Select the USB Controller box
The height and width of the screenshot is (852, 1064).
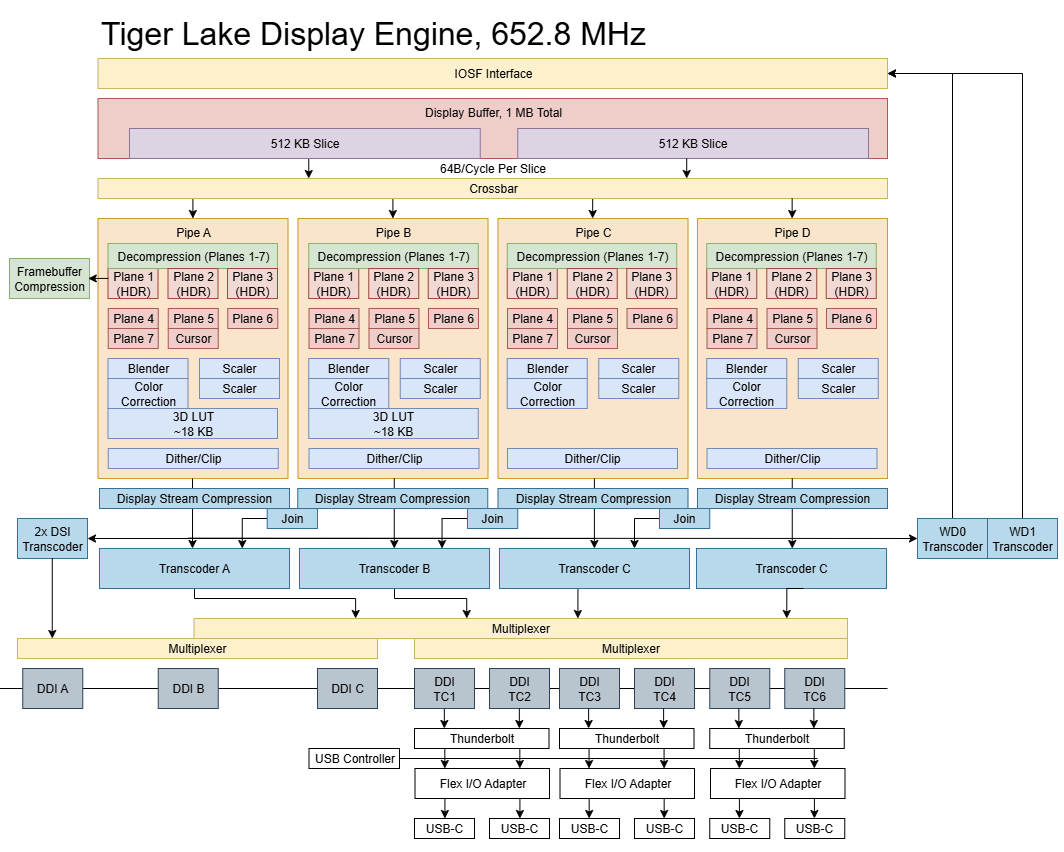tap(354, 758)
